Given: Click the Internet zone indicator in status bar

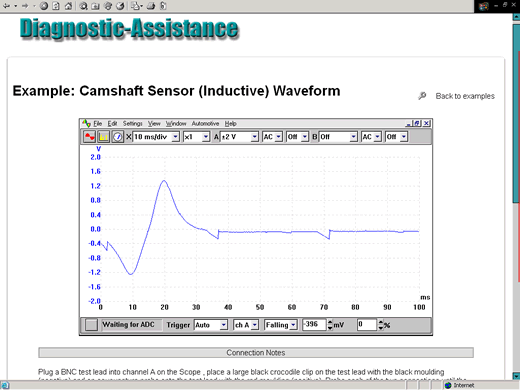Looking at the screenshot, I should point(460,385).
